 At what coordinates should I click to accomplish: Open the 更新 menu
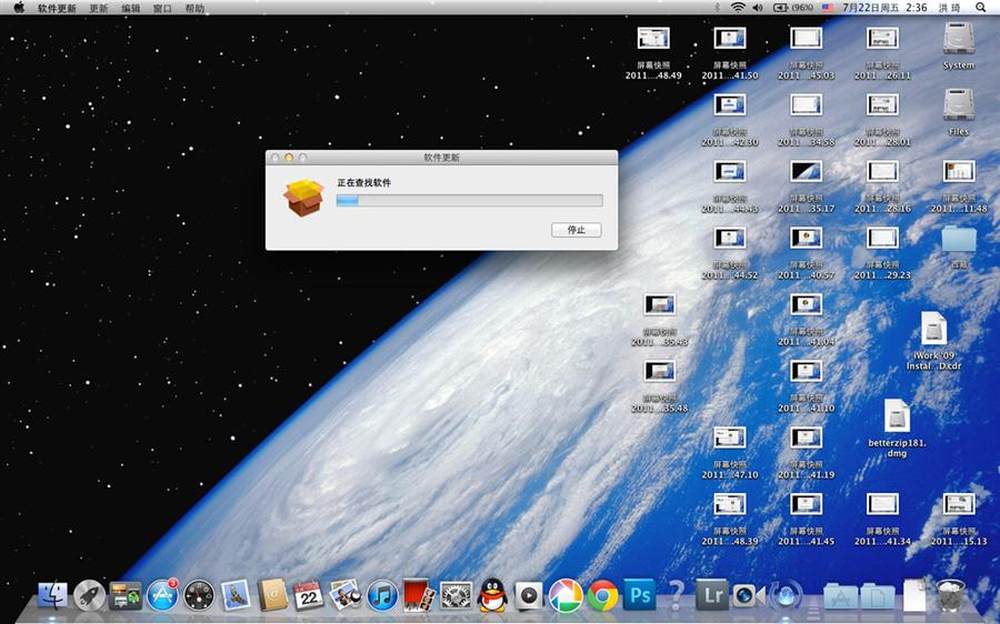coord(99,8)
